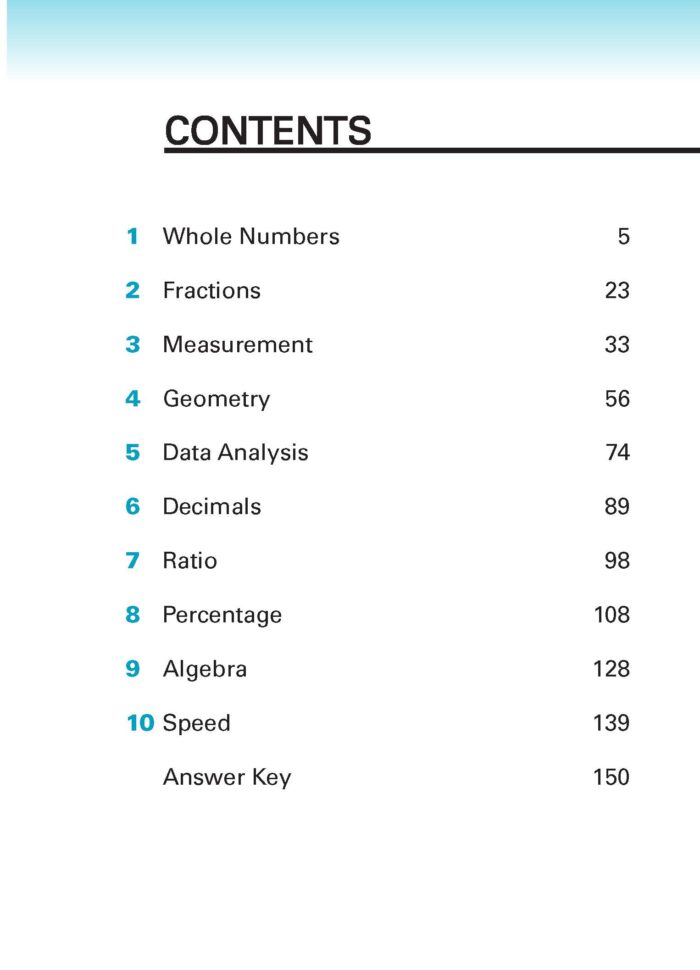Go to the Percentage chapter

point(222,615)
